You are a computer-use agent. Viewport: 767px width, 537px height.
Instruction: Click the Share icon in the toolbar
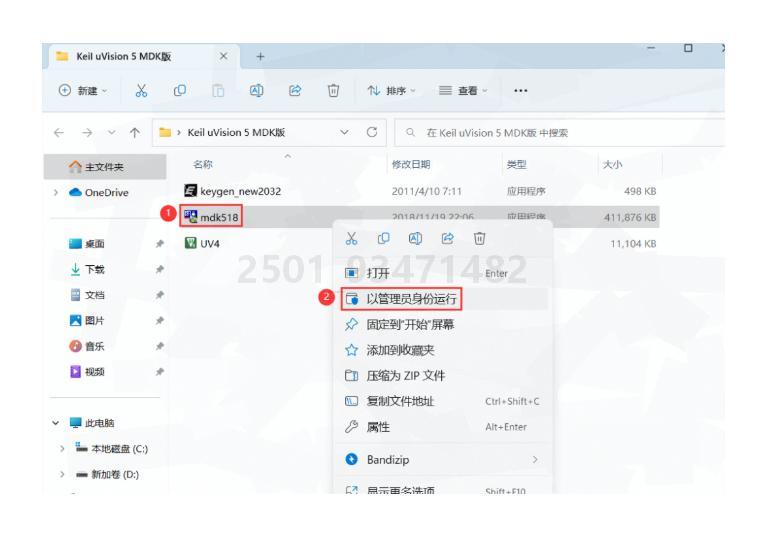pyautogui.click(x=295, y=90)
